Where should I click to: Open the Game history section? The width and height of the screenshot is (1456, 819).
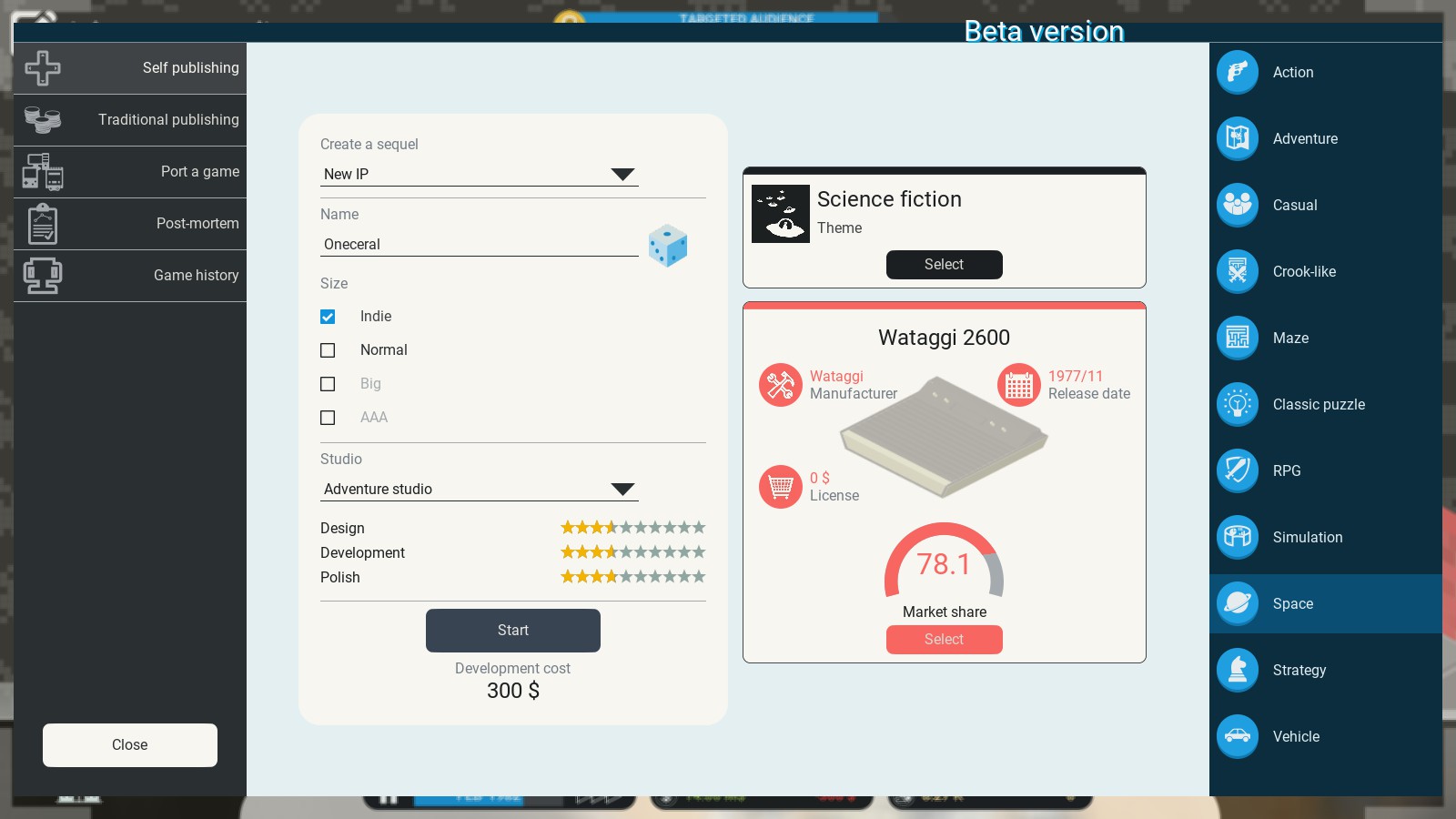(130, 276)
